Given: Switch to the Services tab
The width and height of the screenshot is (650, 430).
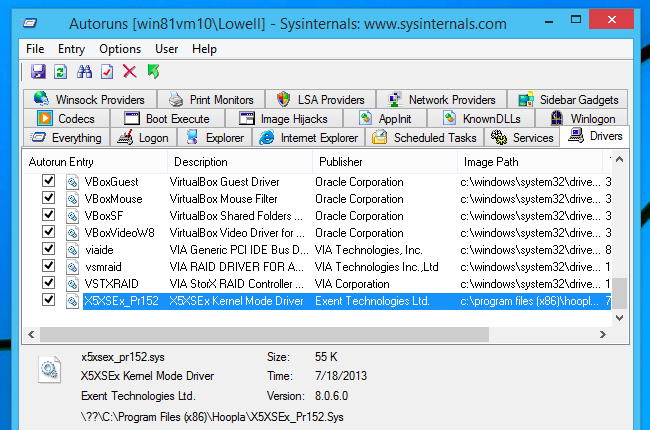Looking at the screenshot, I should click(522, 138).
